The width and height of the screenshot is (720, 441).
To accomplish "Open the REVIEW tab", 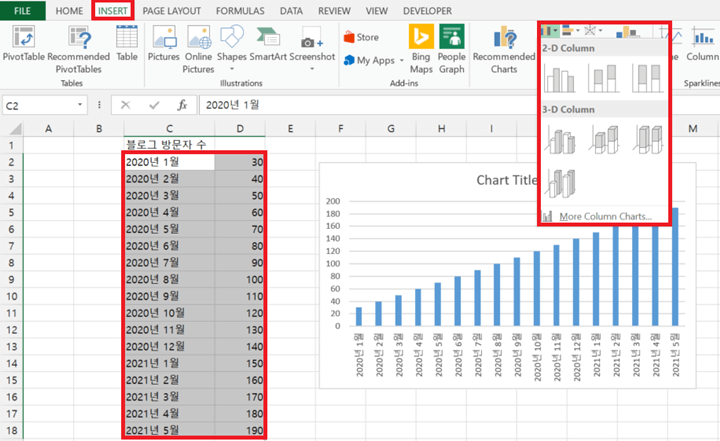I will pos(334,11).
